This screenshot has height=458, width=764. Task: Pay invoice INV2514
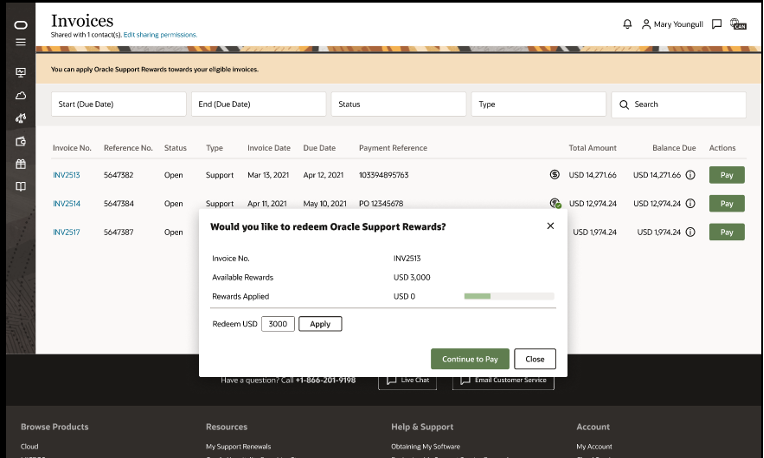(726, 203)
